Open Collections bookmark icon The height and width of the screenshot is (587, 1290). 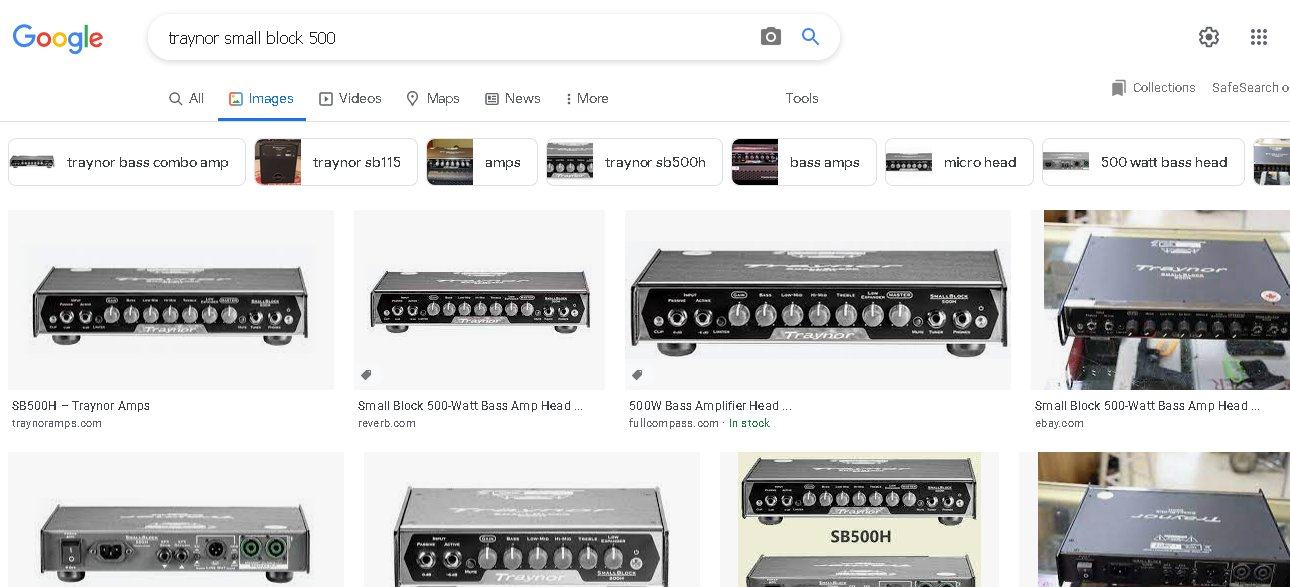pos(1119,88)
